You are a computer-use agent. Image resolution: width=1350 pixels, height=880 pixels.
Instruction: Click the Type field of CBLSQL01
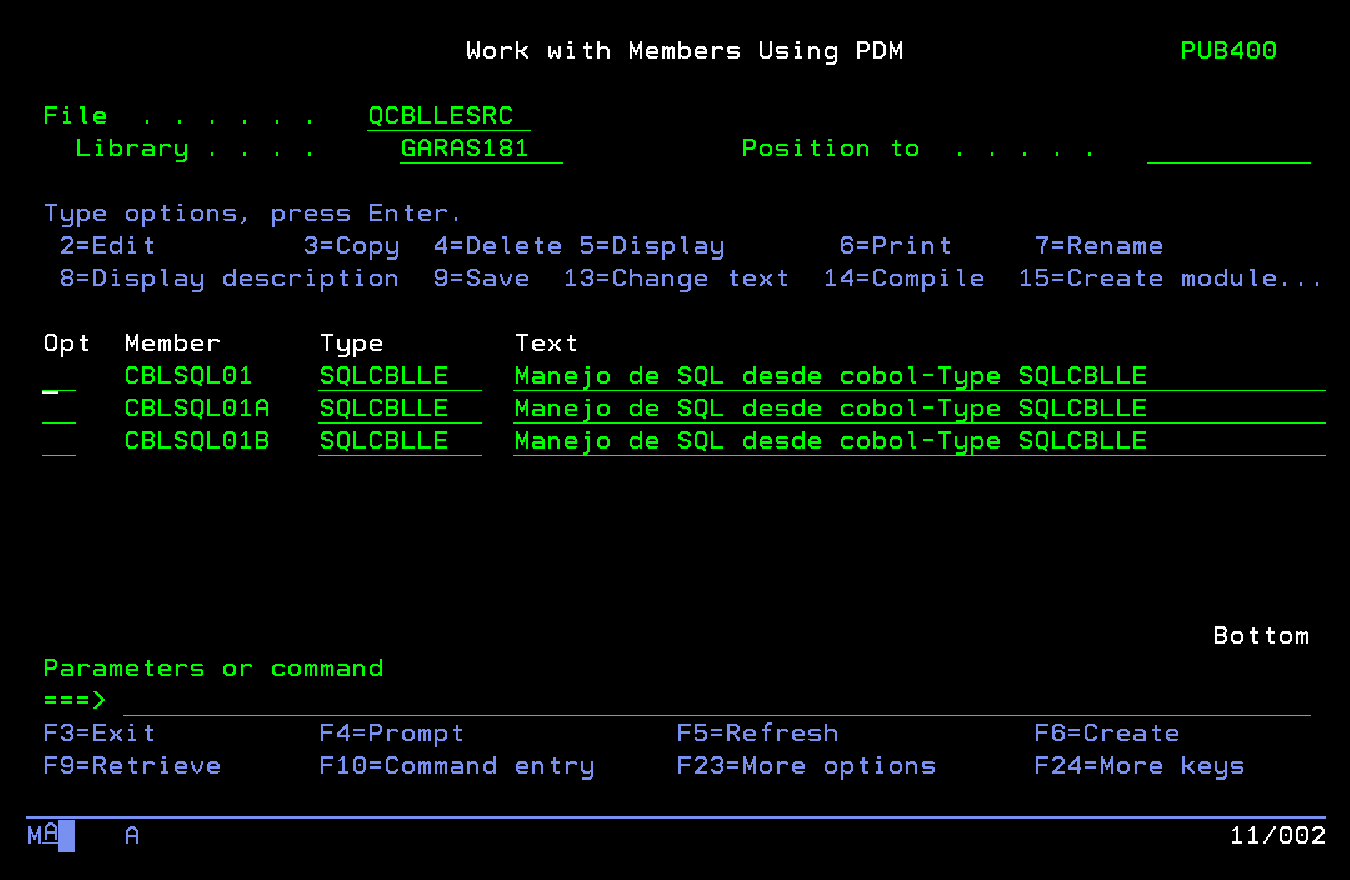(399, 377)
